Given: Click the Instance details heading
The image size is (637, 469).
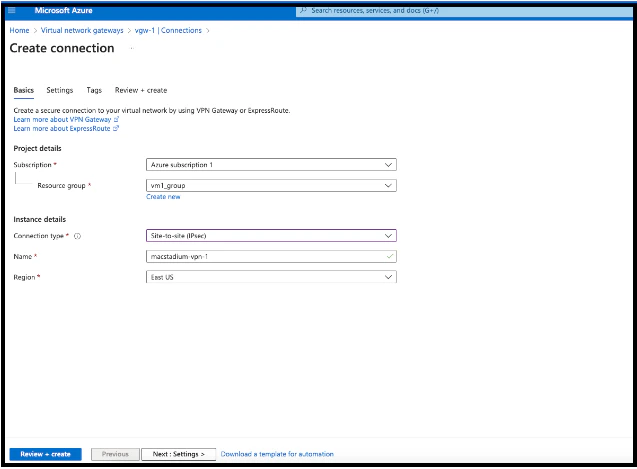Looking at the screenshot, I should click(39, 219).
